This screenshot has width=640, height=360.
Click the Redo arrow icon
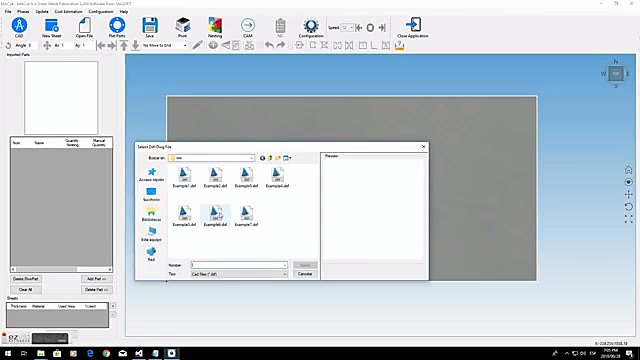(x=281, y=45)
